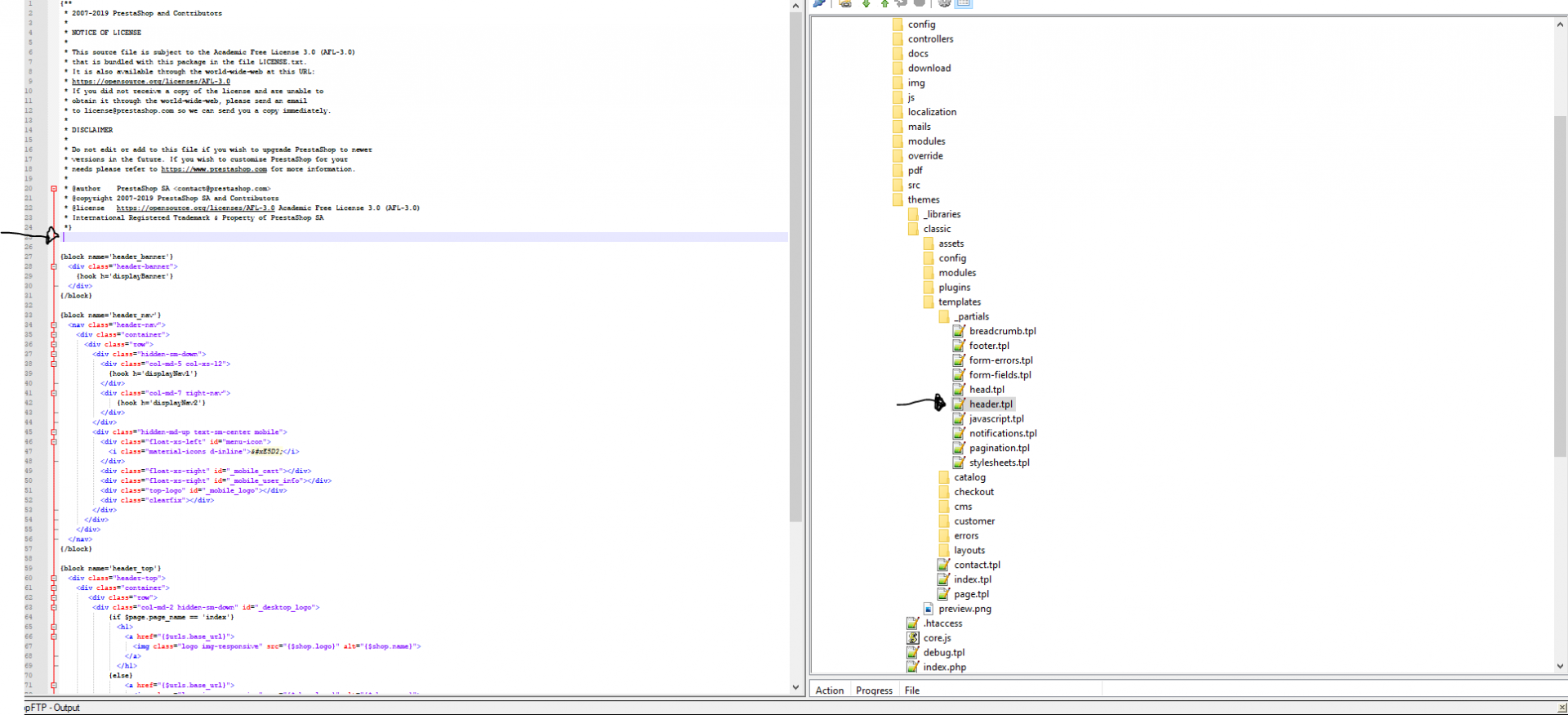Collapse fold marker at line 46 float-xs-left div
This screenshot has width=1568, height=715.
tap(54, 441)
